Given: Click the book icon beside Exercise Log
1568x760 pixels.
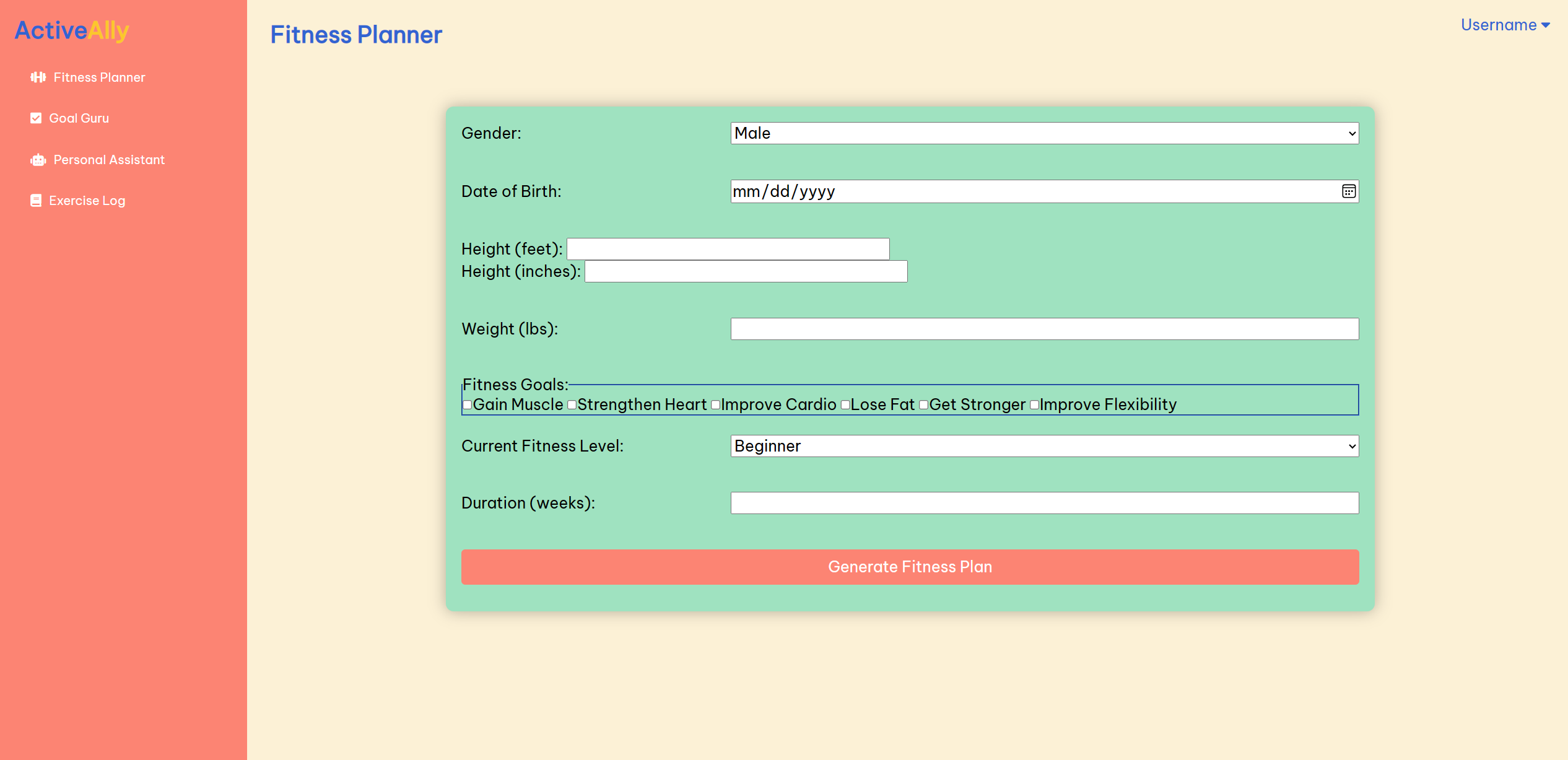Looking at the screenshot, I should click(x=36, y=201).
